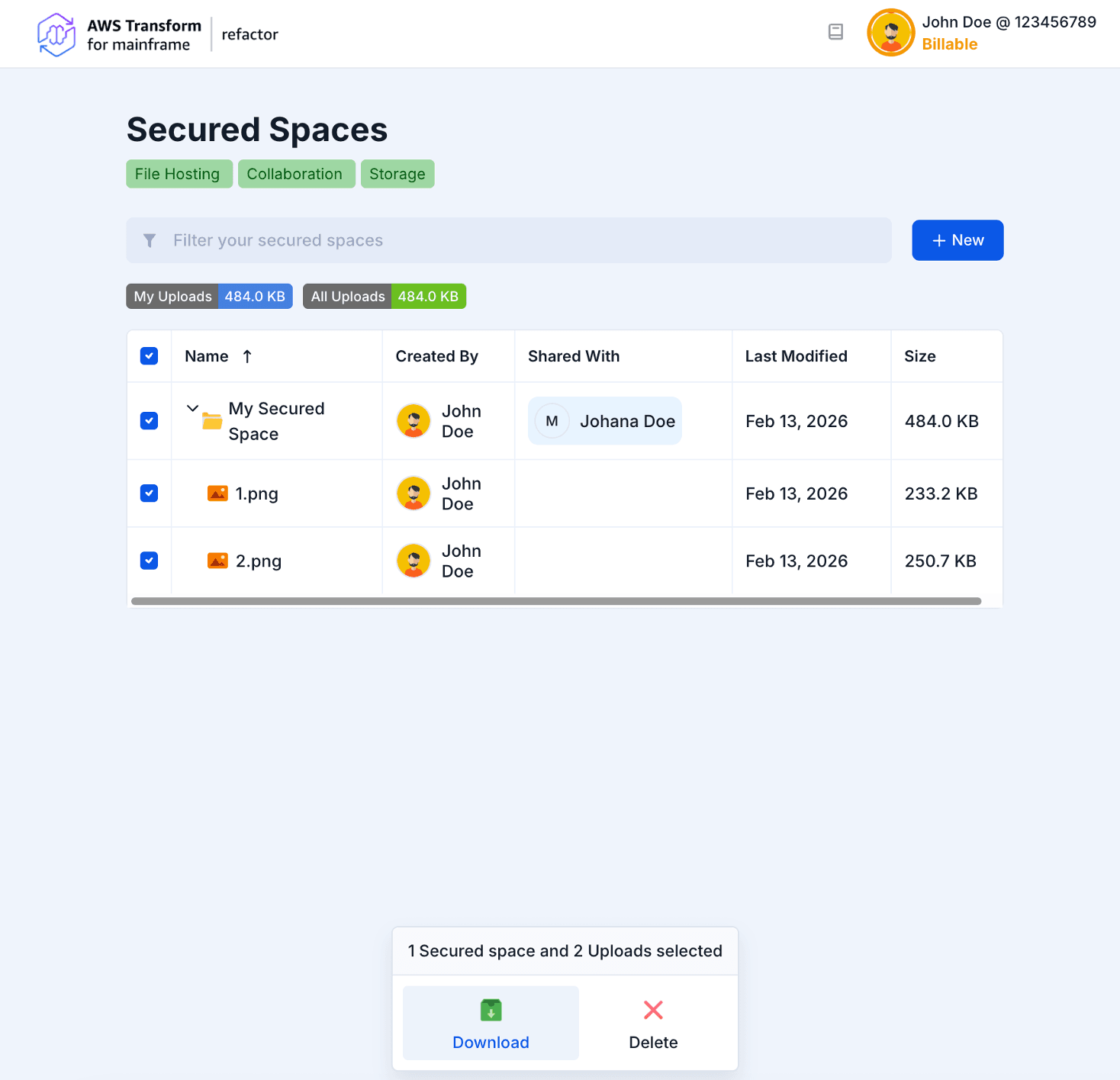
Task: Sort by Name using the arrow indicator
Action: pos(247,356)
